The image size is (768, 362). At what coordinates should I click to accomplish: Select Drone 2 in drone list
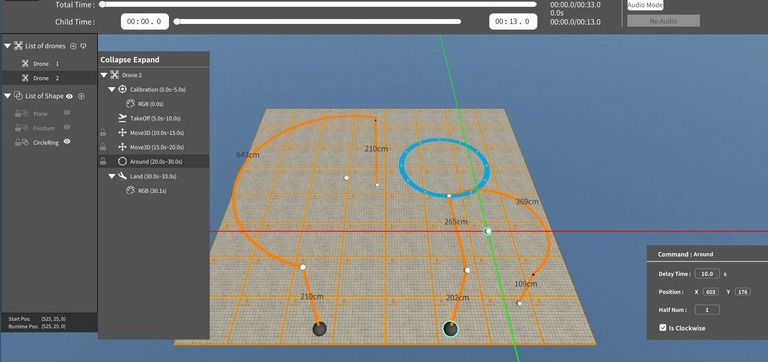point(49,78)
